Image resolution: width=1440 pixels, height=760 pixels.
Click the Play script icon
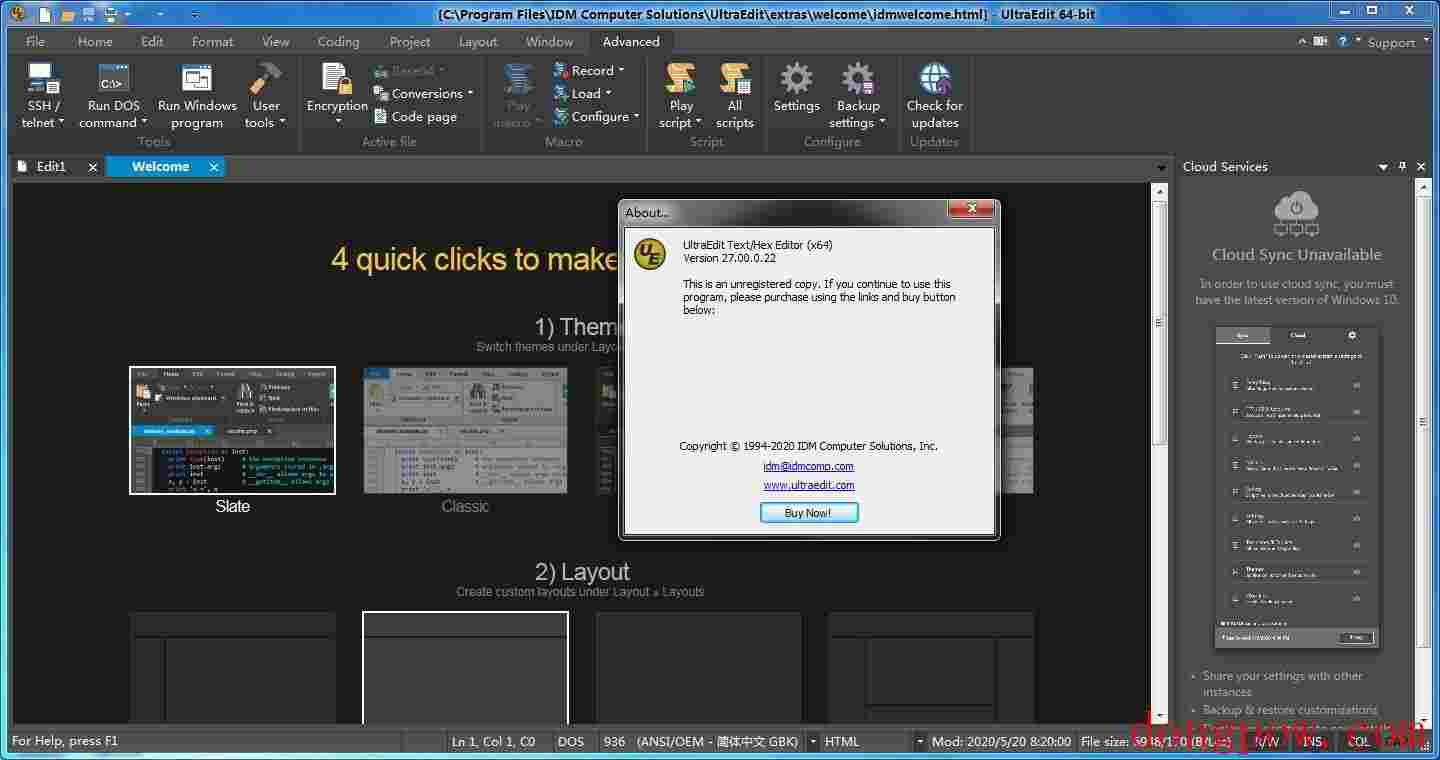tap(681, 78)
